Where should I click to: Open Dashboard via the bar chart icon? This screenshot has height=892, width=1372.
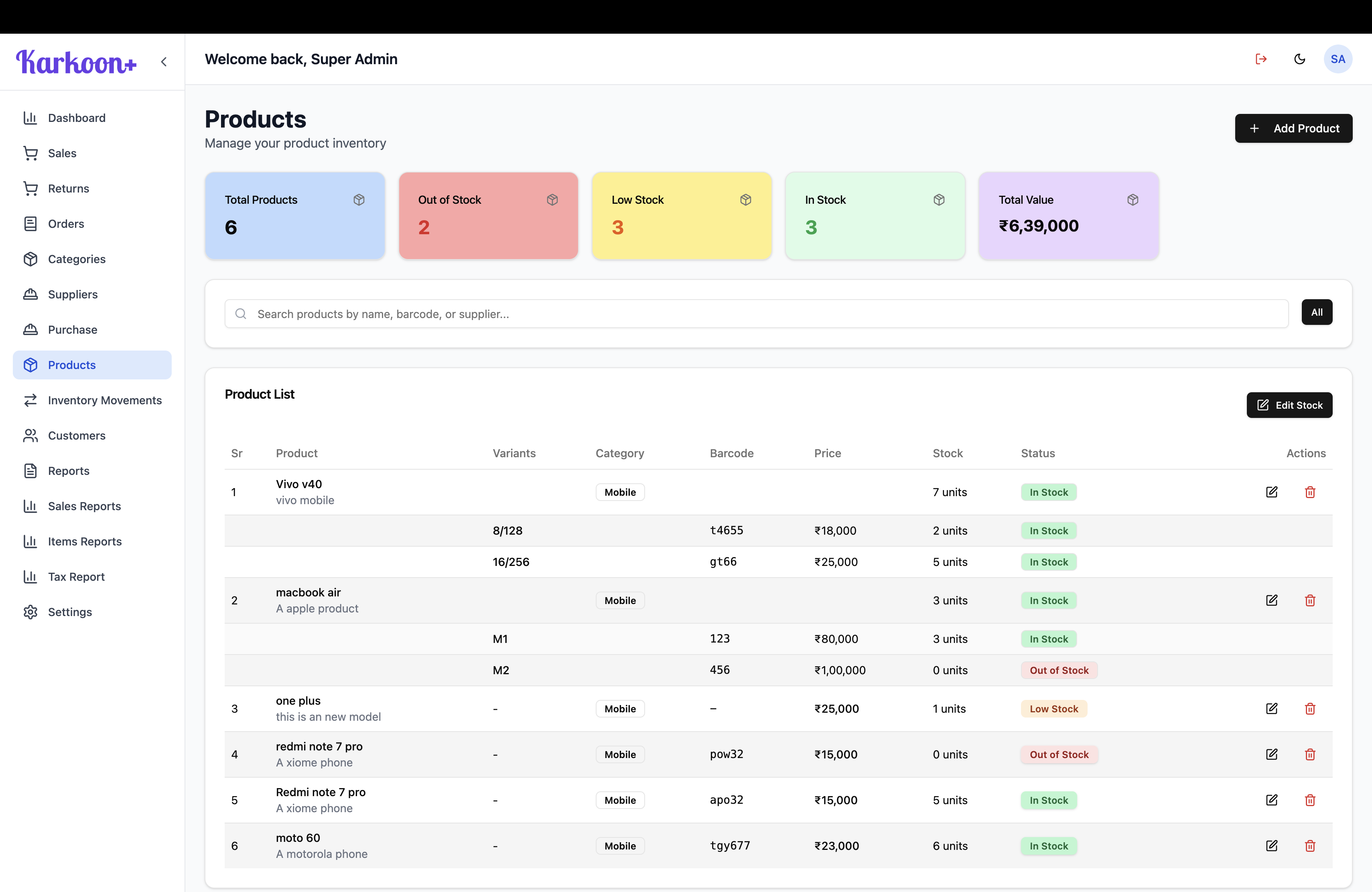[31, 118]
